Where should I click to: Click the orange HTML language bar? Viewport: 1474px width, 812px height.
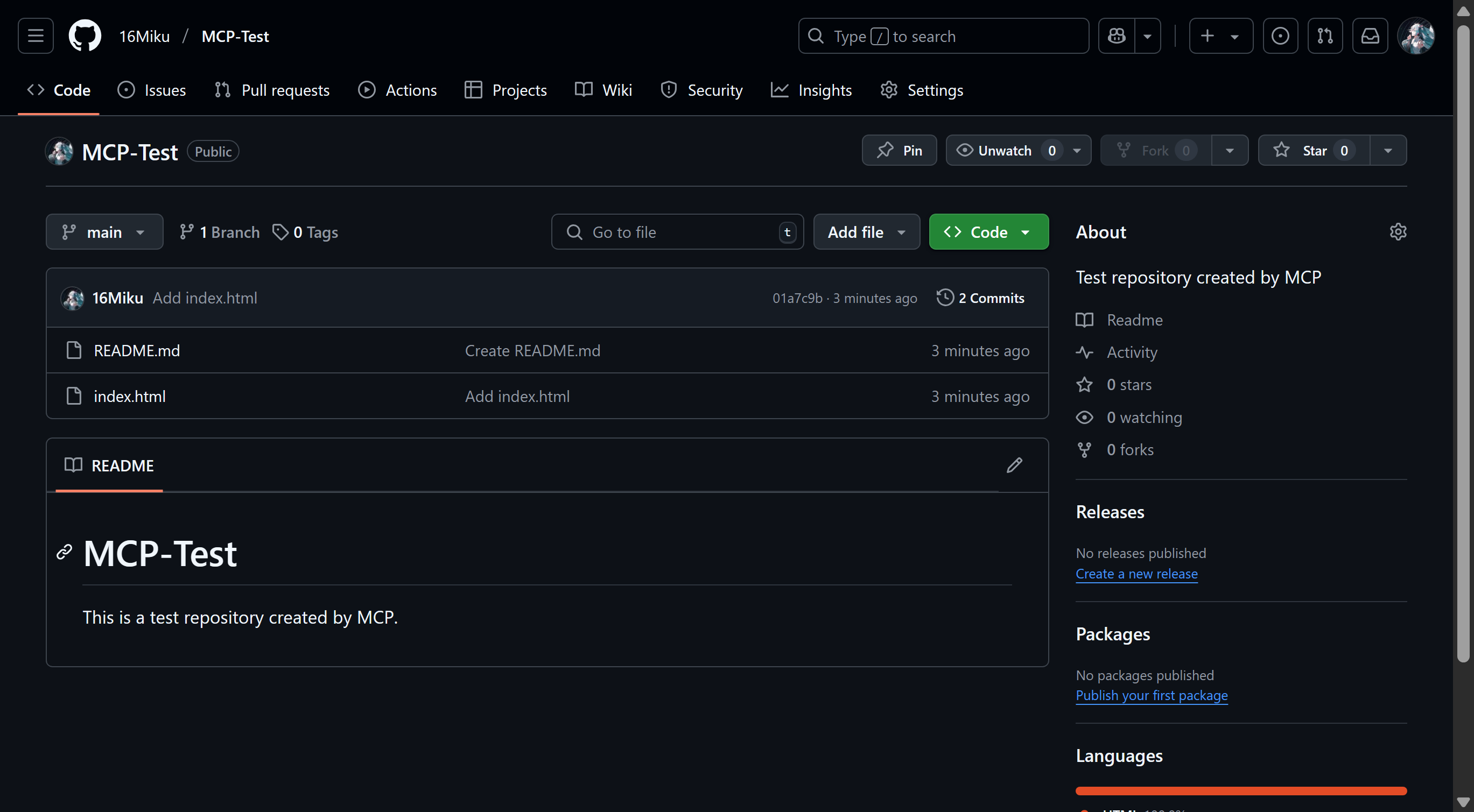point(1240,791)
